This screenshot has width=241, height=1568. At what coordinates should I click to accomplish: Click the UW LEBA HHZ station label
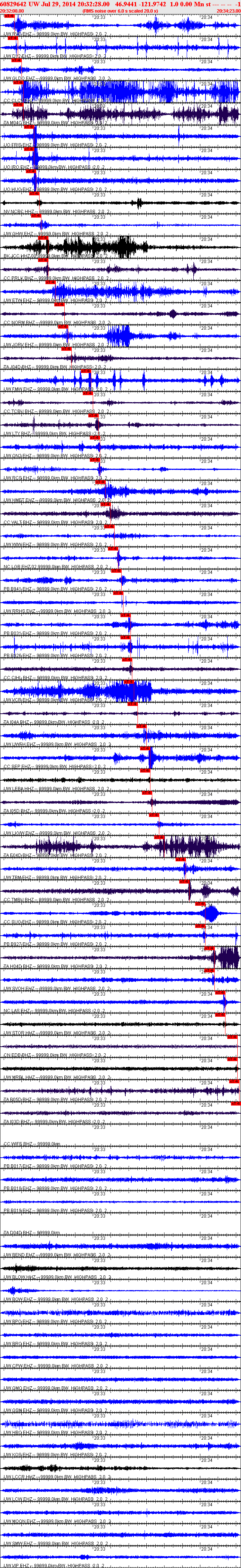(x=18, y=789)
